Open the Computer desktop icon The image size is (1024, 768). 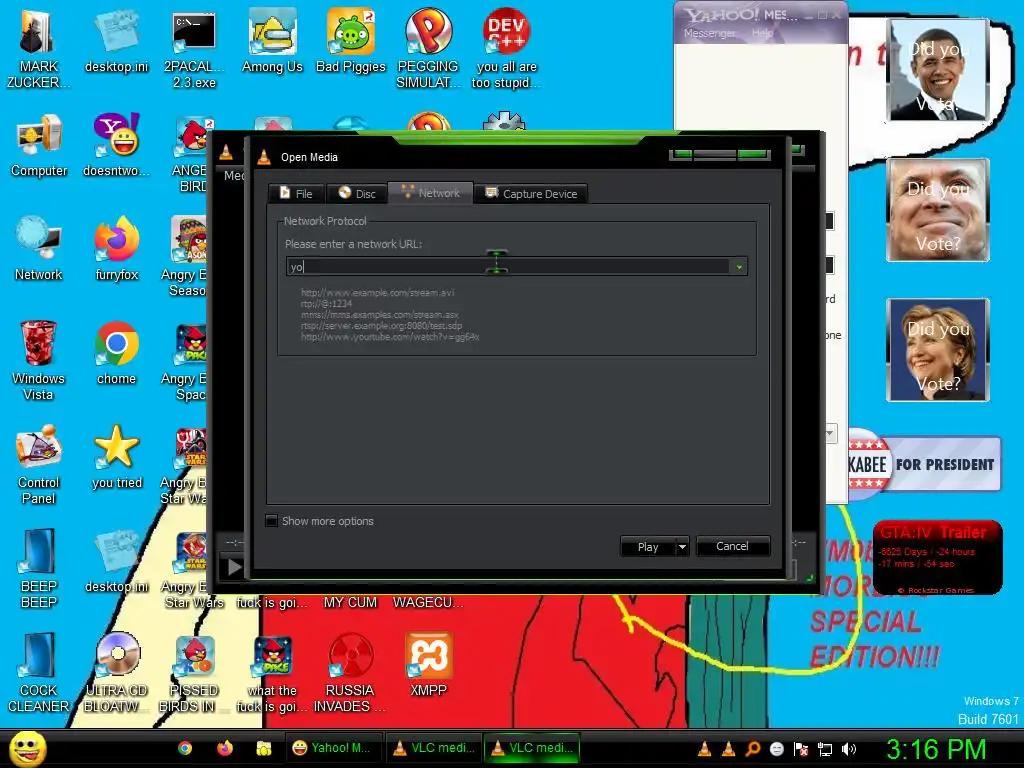(x=39, y=145)
